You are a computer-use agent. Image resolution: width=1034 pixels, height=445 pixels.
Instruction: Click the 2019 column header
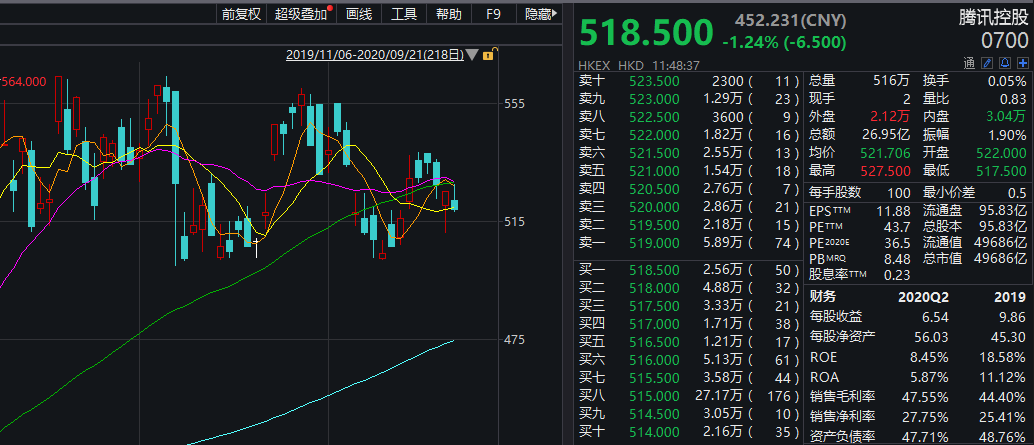tap(1010, 297)
